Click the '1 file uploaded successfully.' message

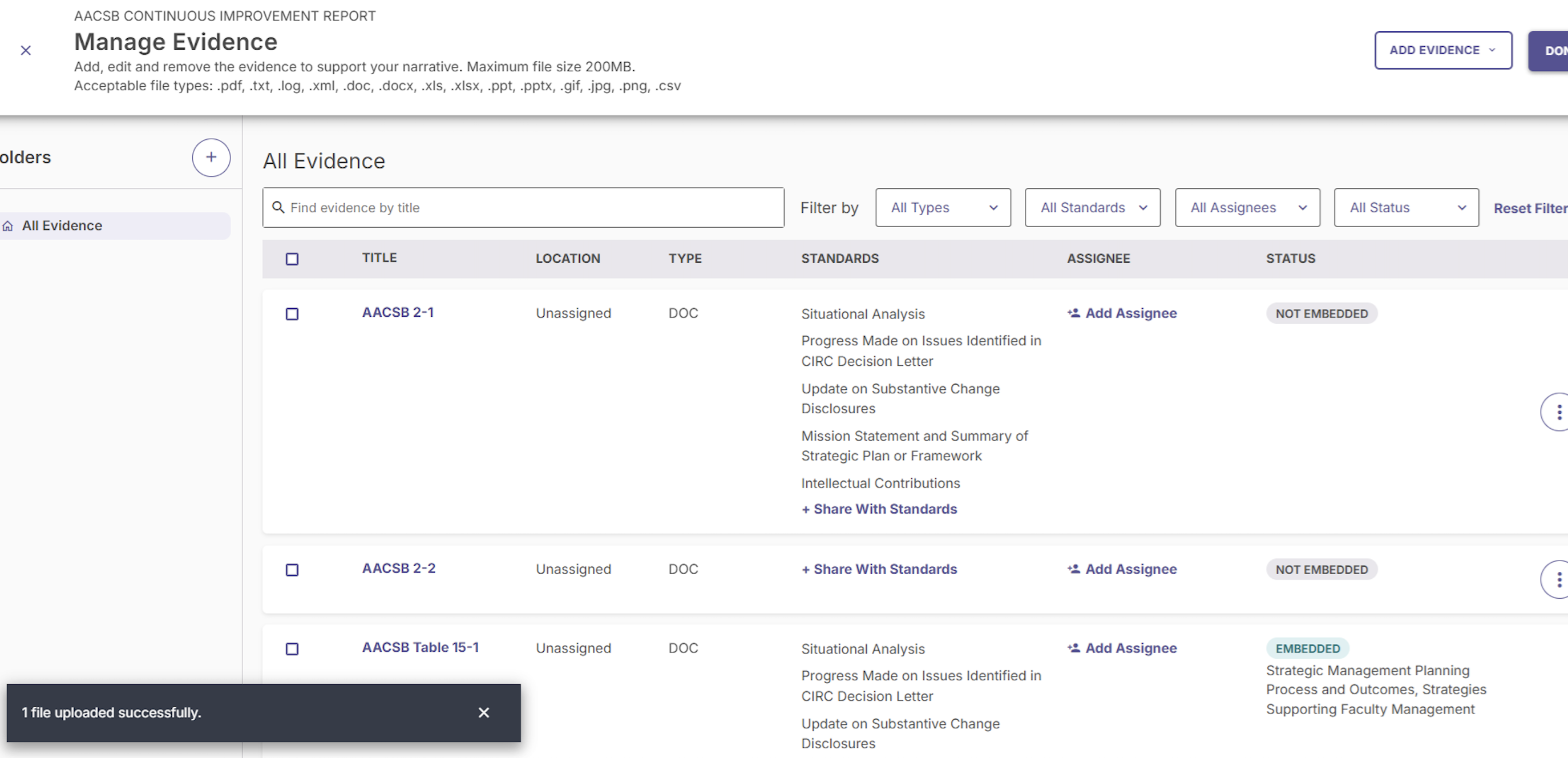pyautogui.click(x=111, y=712)
